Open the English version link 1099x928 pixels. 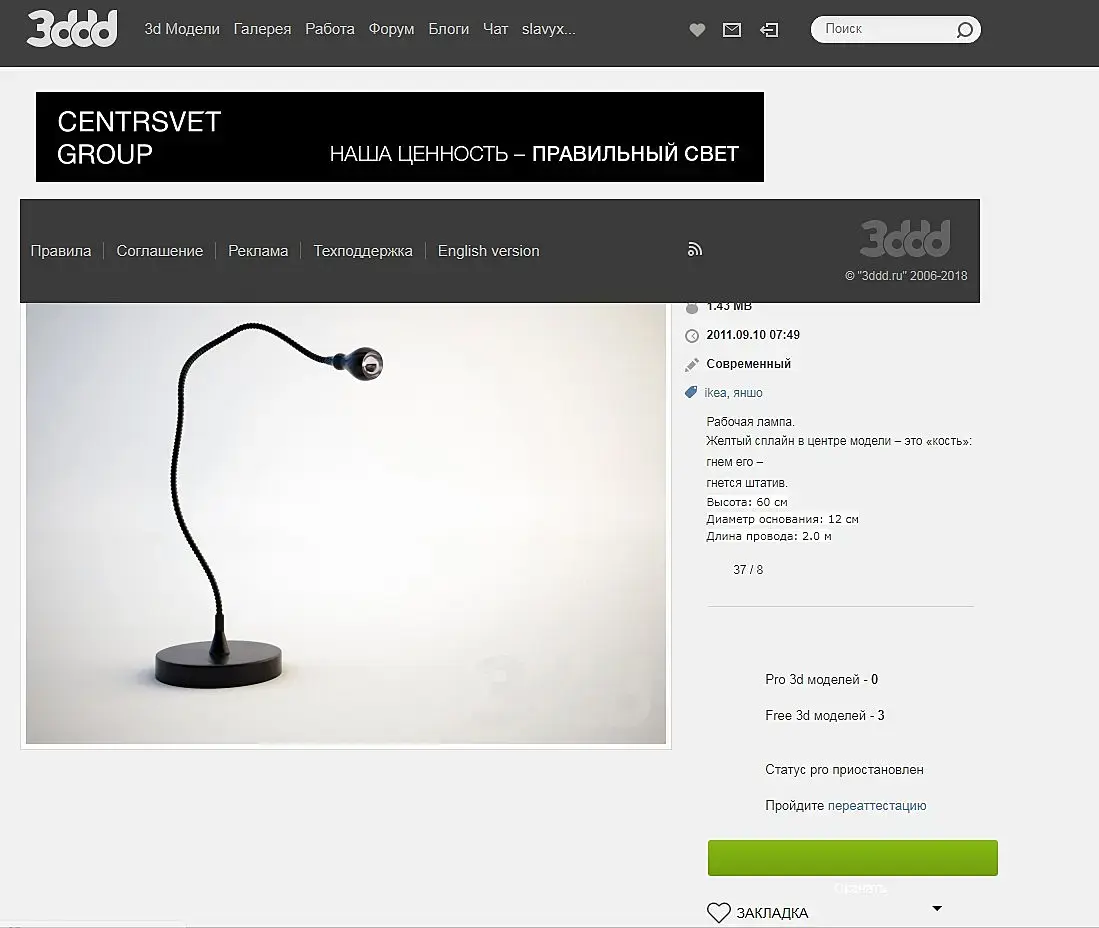489,251
